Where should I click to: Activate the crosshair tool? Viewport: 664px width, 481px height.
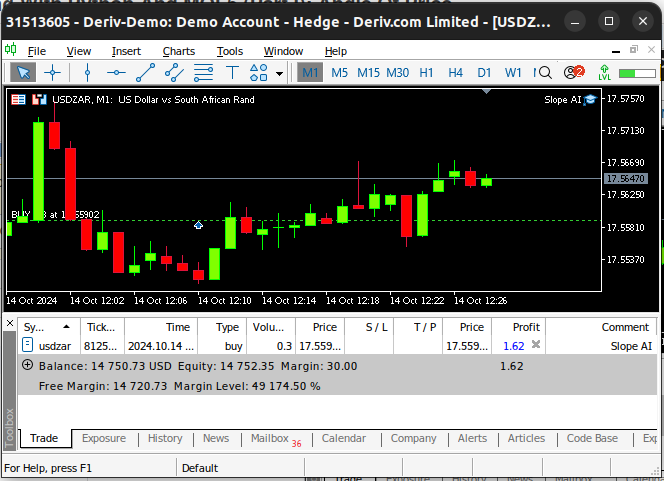point(53,73)
